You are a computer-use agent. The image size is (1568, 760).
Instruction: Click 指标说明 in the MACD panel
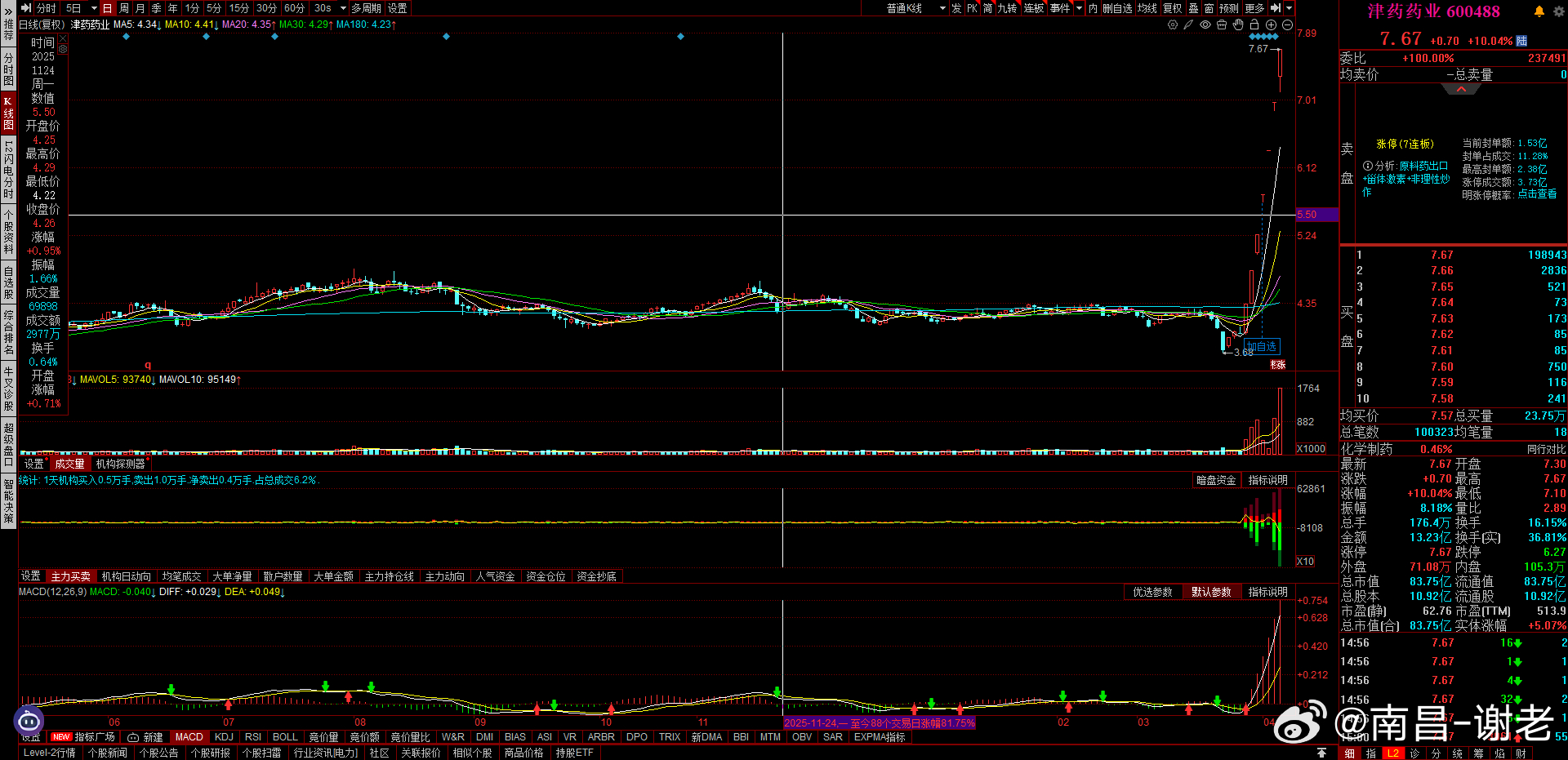pos(1268,593)
